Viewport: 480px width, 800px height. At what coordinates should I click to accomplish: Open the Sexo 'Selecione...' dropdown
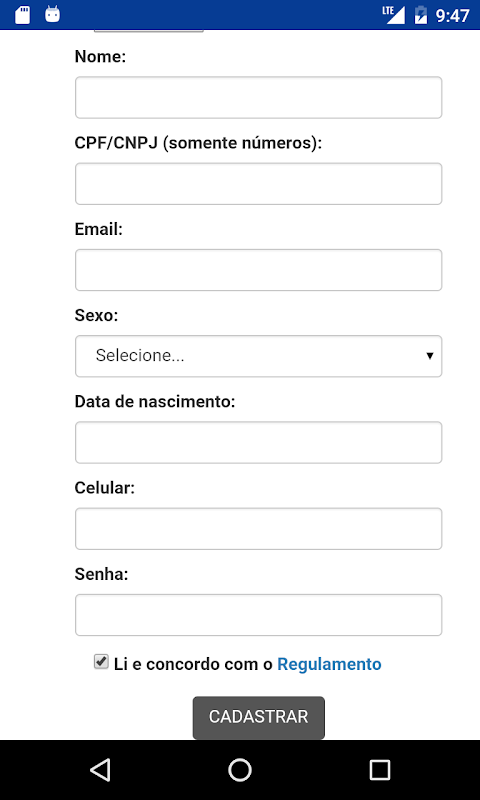coord(259,356)
